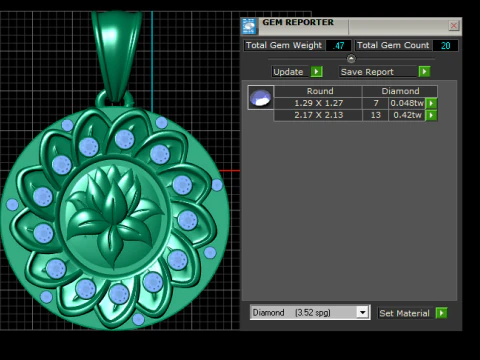Collapse the panel with the round arrow toggle
480x360 pixels.
pos(351,59)
